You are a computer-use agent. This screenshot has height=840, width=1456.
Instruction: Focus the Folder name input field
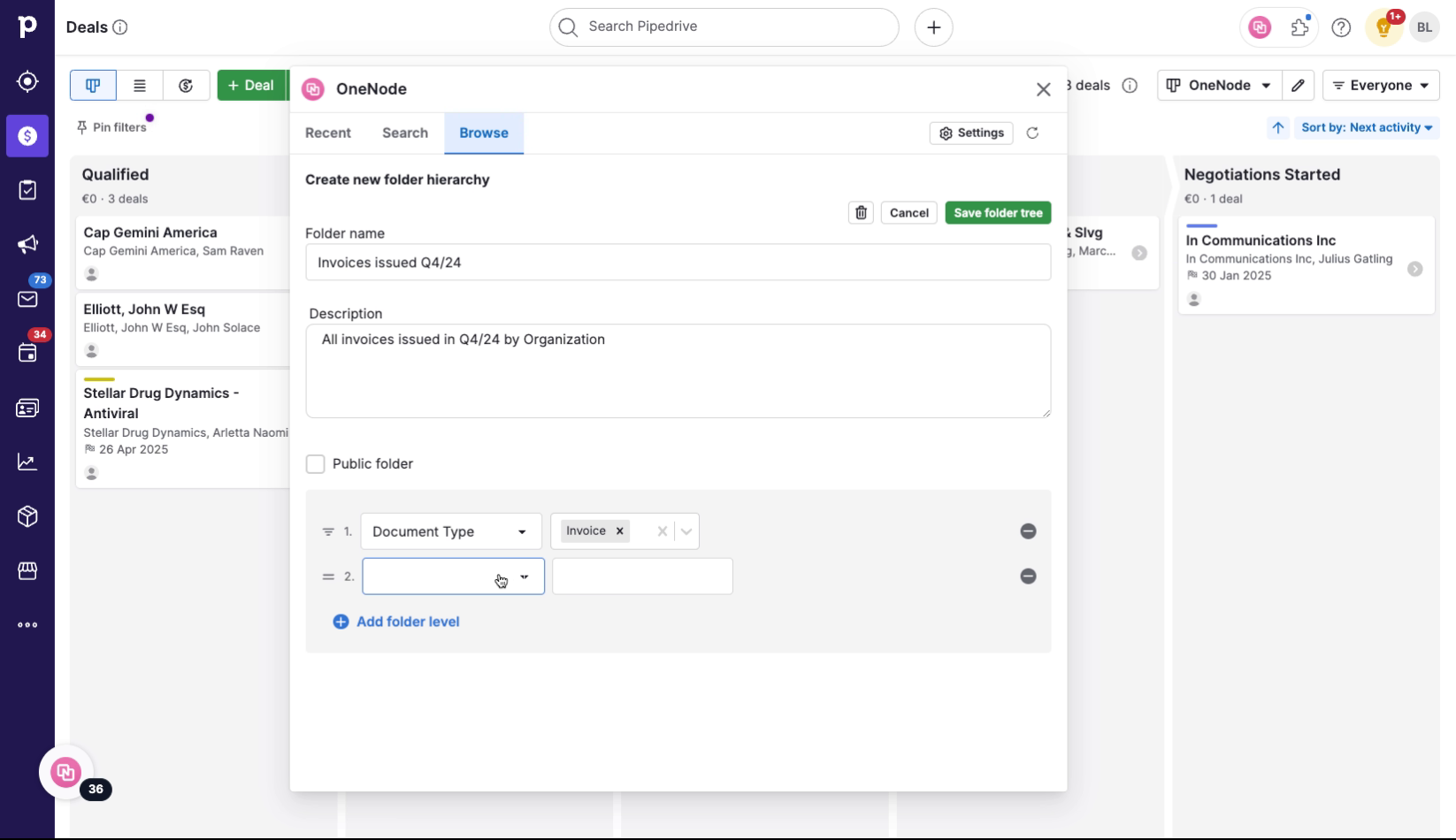[x=678, y=263]
